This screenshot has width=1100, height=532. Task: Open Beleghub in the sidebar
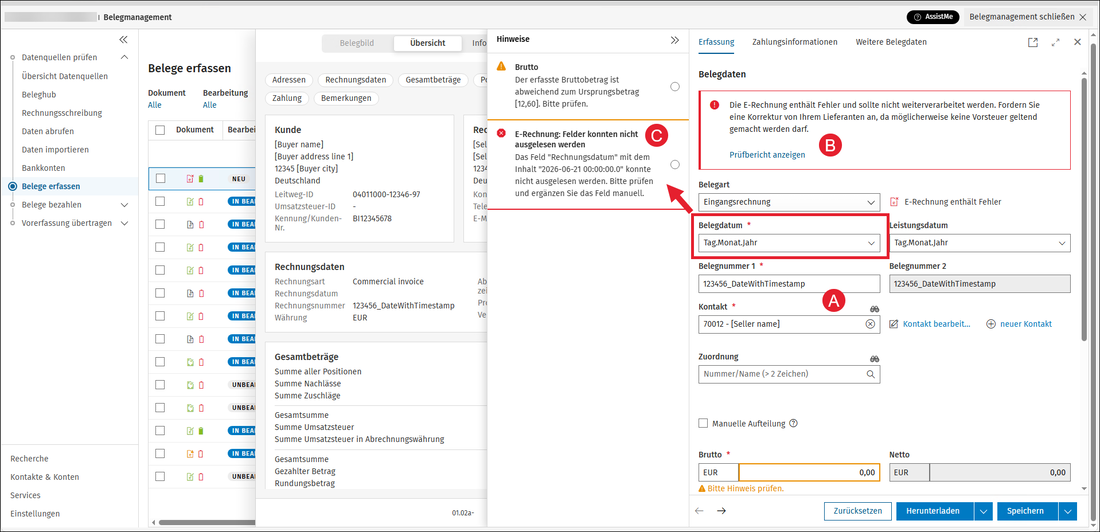[x=39, y=94]
